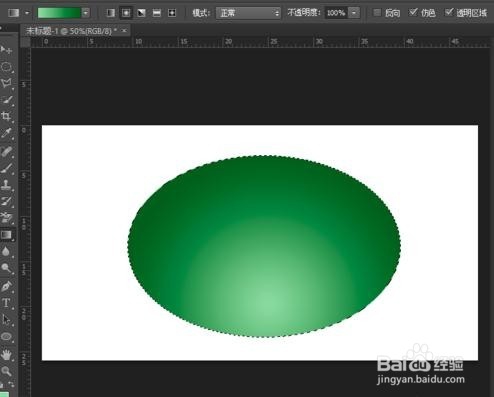This screenshot has width=494, height=397.
Task: Select the Clone Stamp tool
Action: click(6, 185)
